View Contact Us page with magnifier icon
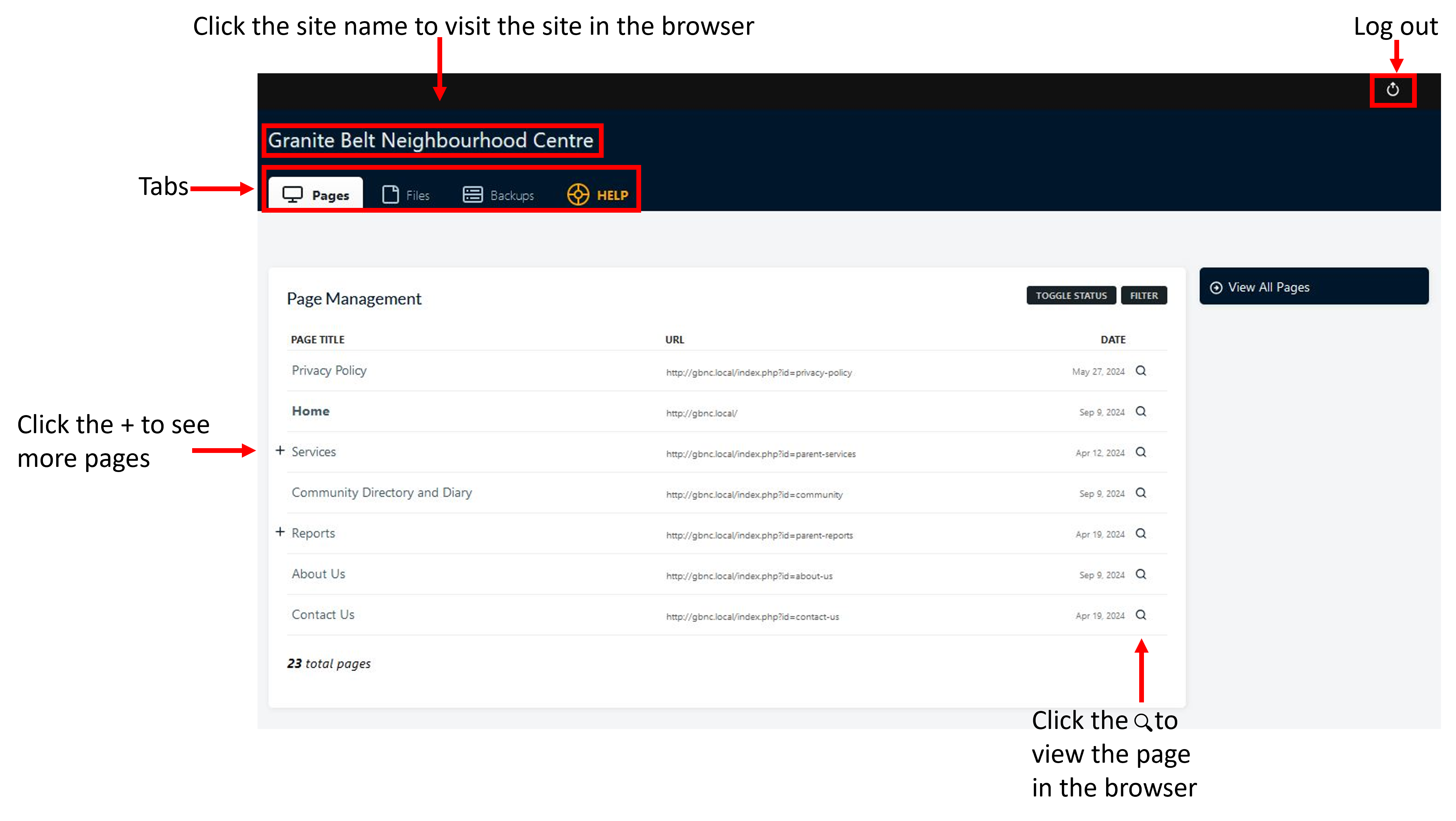1456x821 pixels. tap(1141, 615)
